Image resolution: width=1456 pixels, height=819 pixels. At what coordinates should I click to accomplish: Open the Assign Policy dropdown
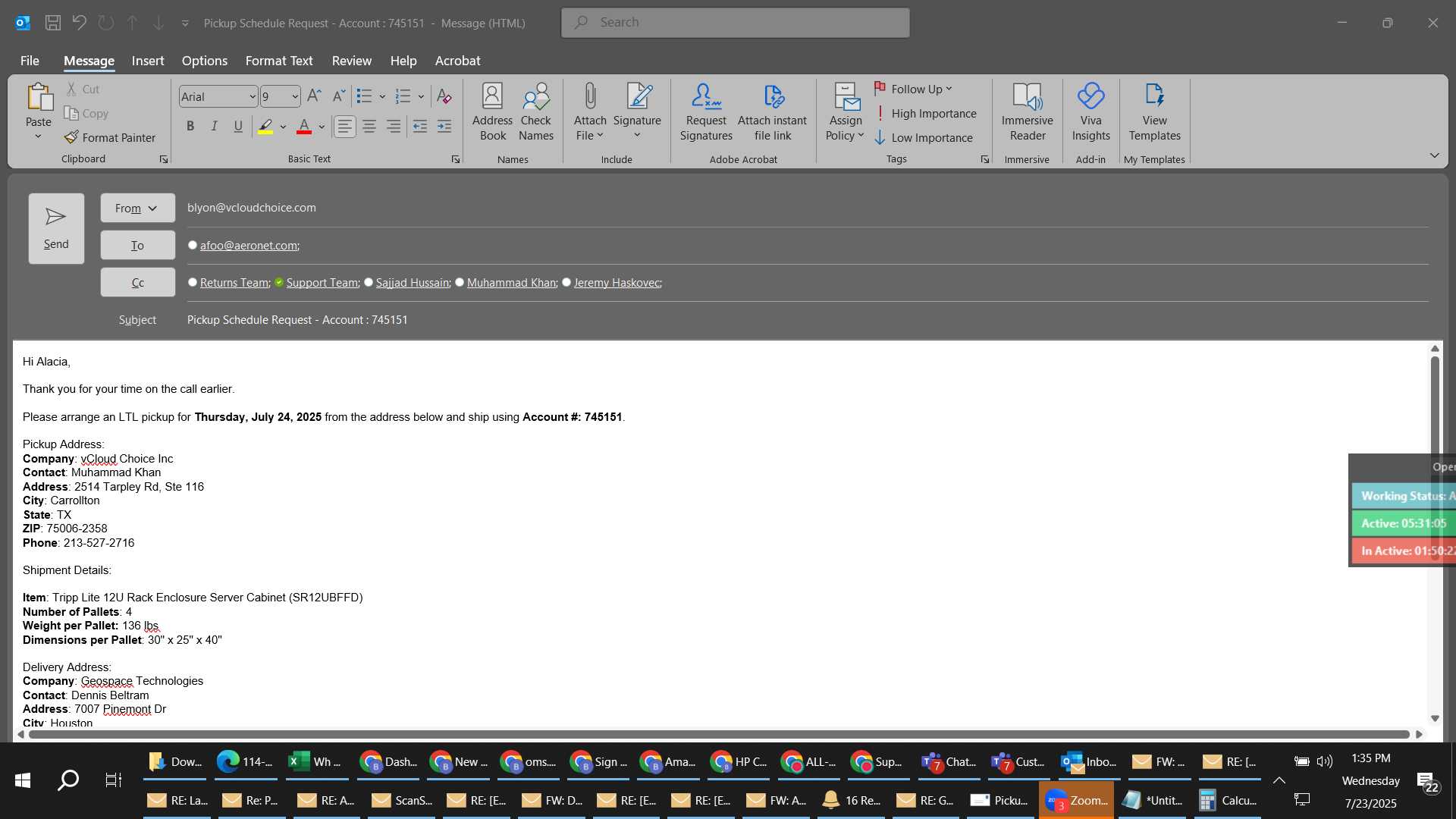click(846, 112)
